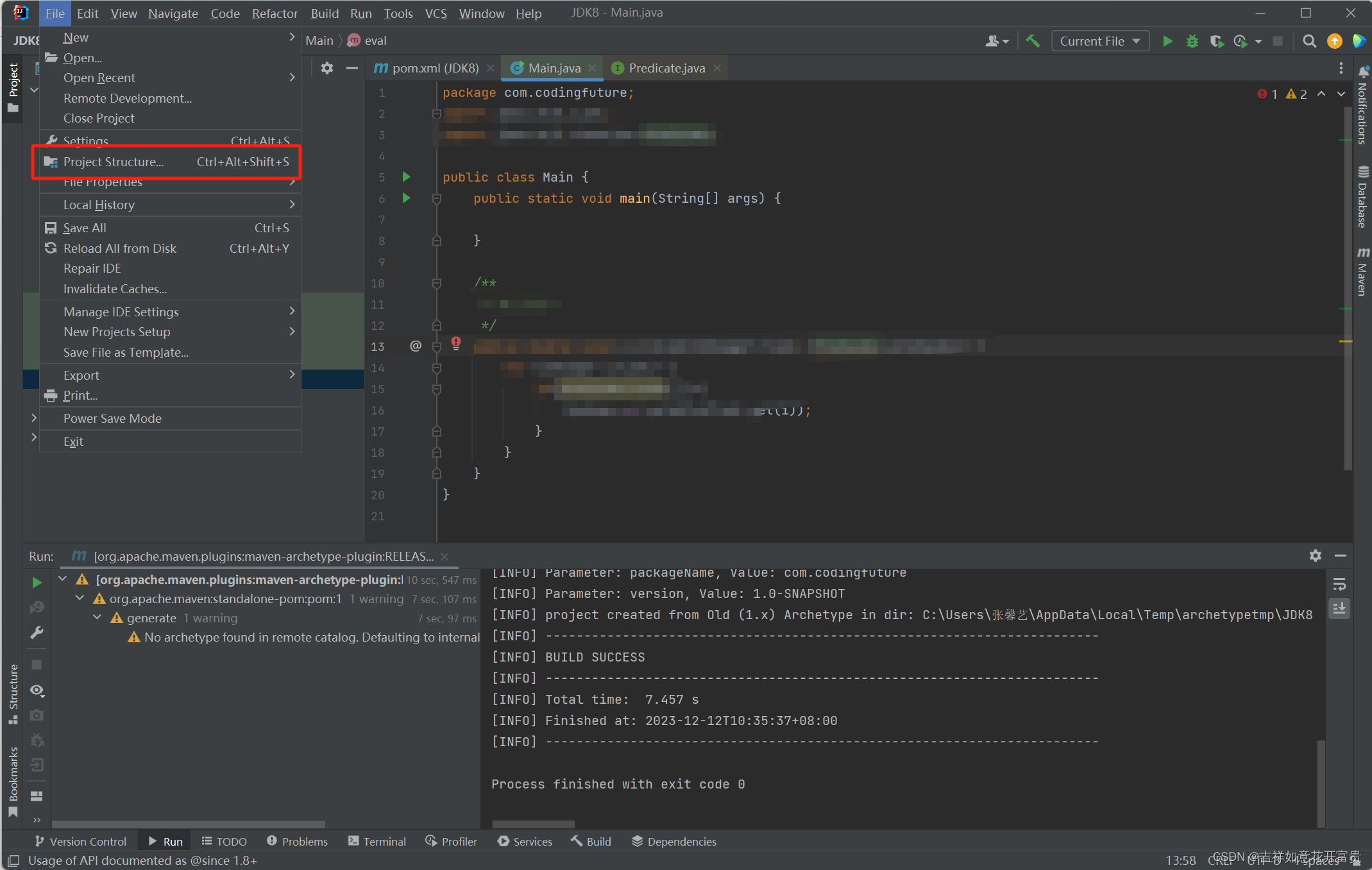Click the Run console horizontal scrollbar
This screenshot has height=870, width=1372.
click(533, 824)
